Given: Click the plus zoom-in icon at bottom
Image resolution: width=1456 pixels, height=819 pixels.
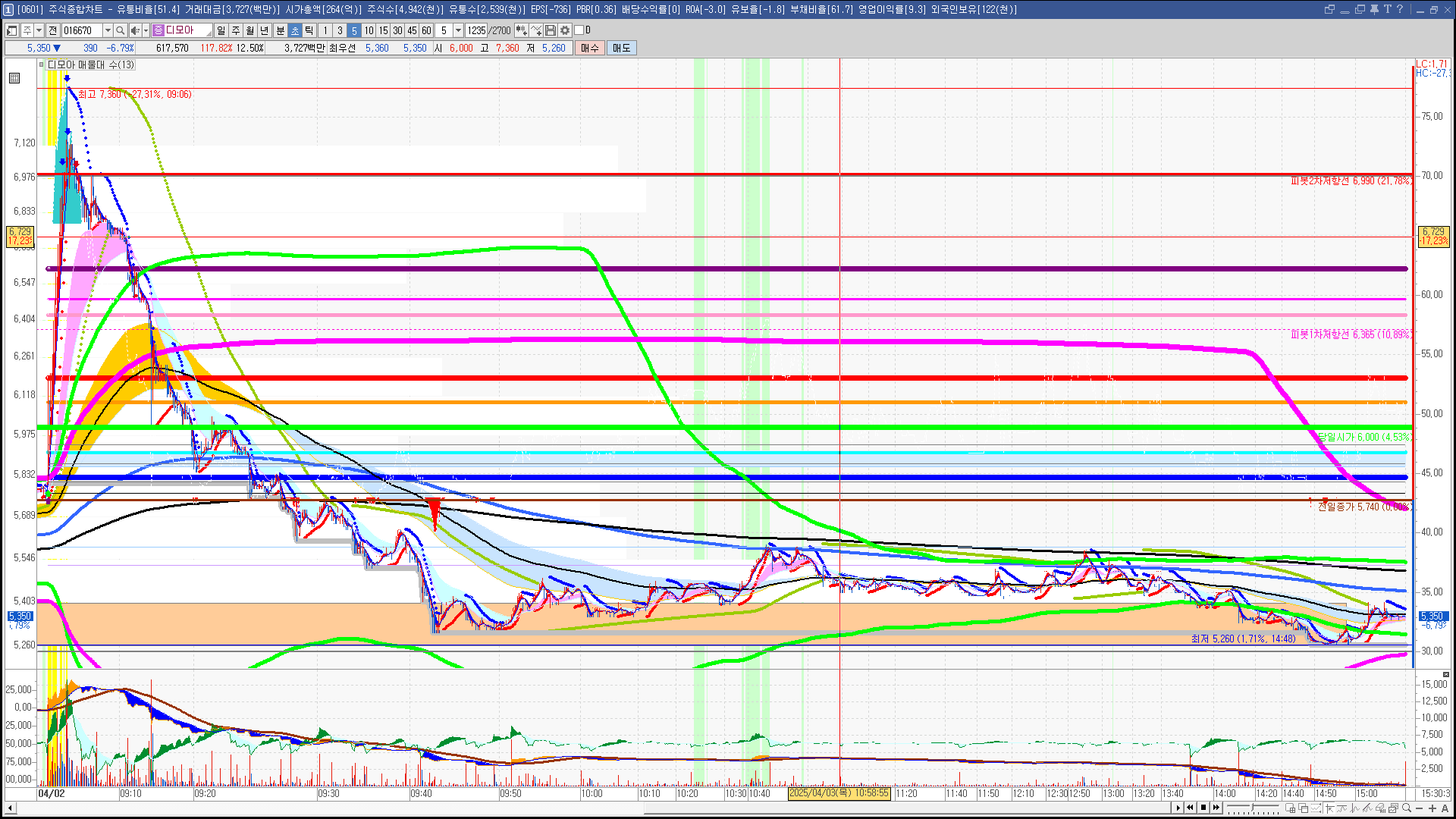Looking at the screenshot, I should (1432, 808).
